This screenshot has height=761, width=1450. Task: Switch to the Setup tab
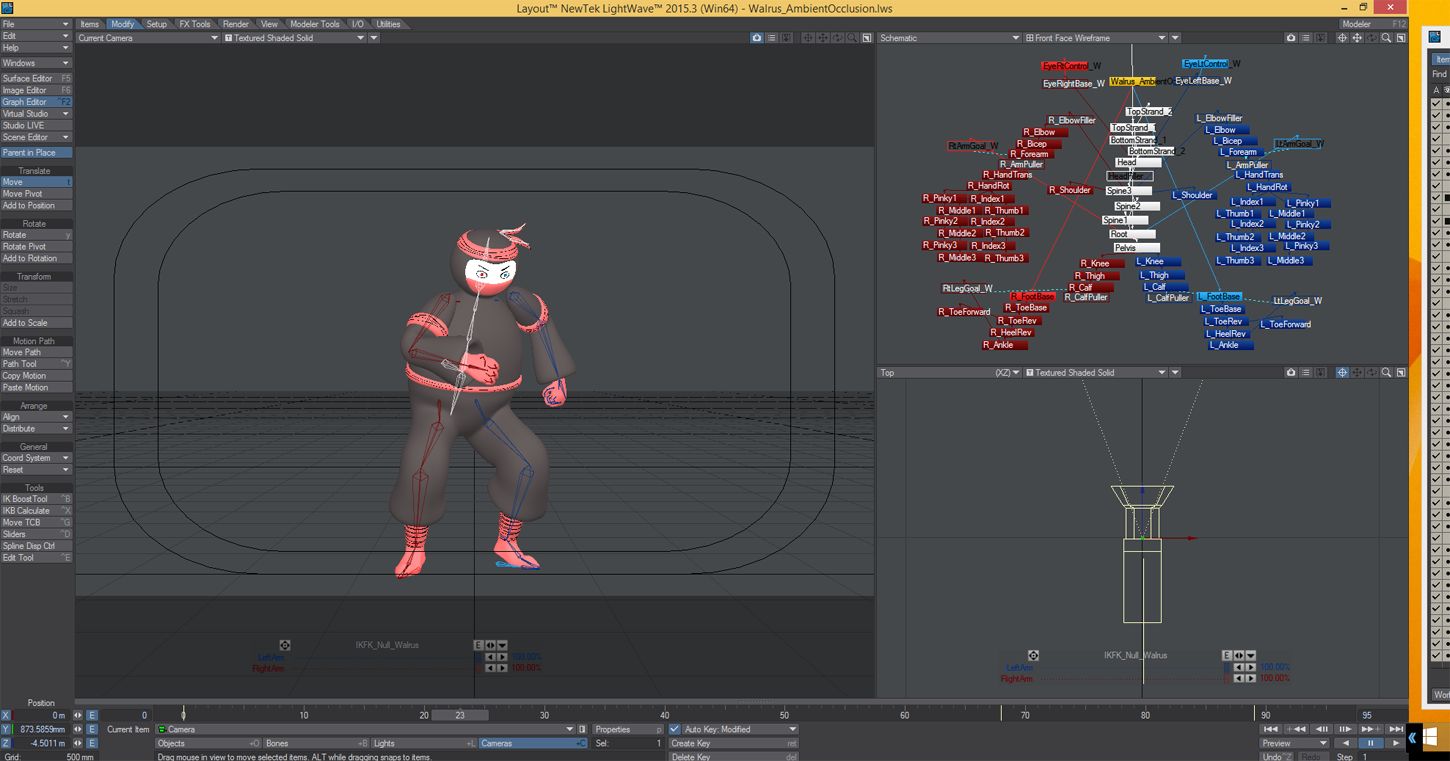point(157,24)
